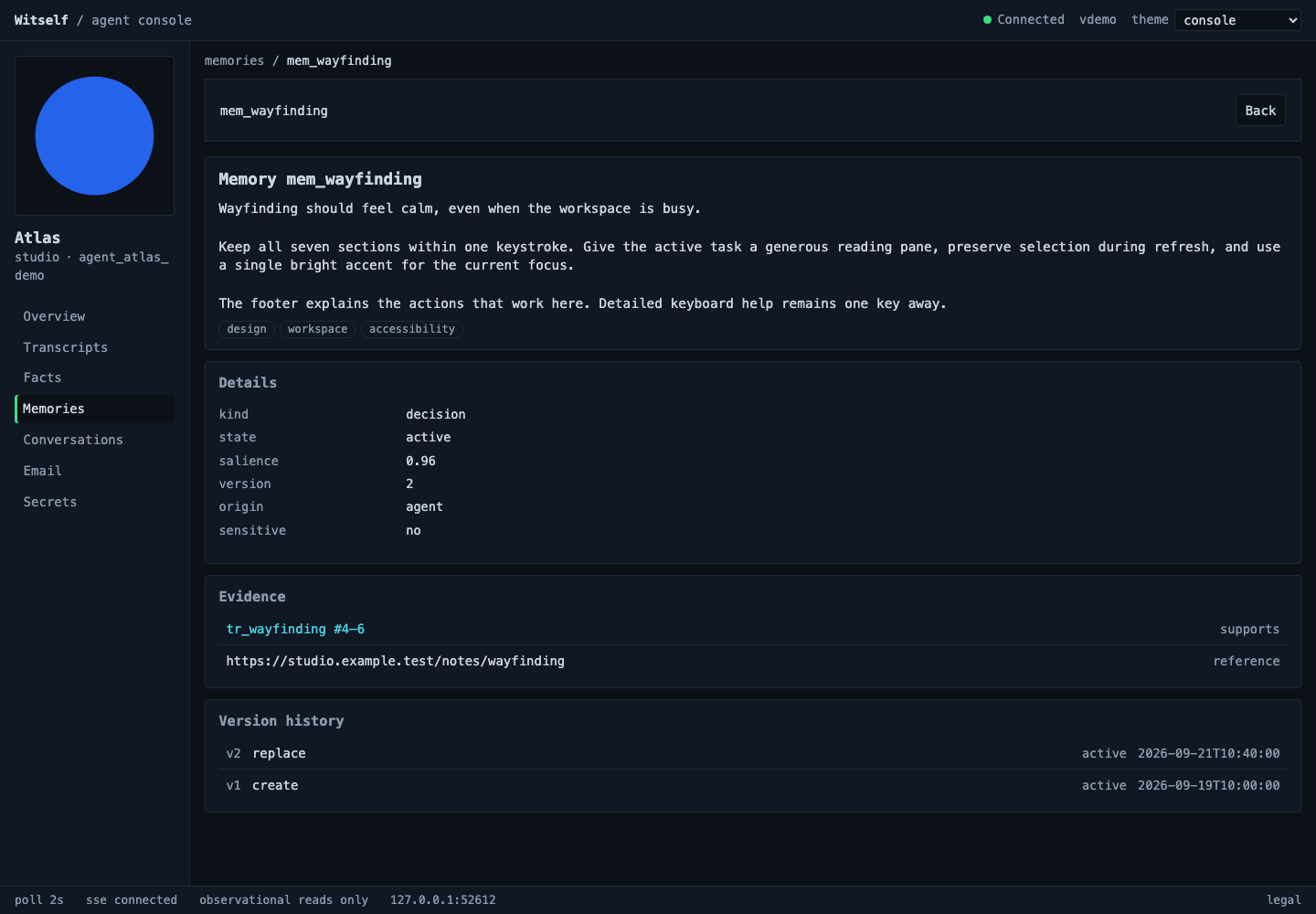This screenshot has width=1316, height=914.
Task: Click the green Connected status indicator
Action: 1024,19
